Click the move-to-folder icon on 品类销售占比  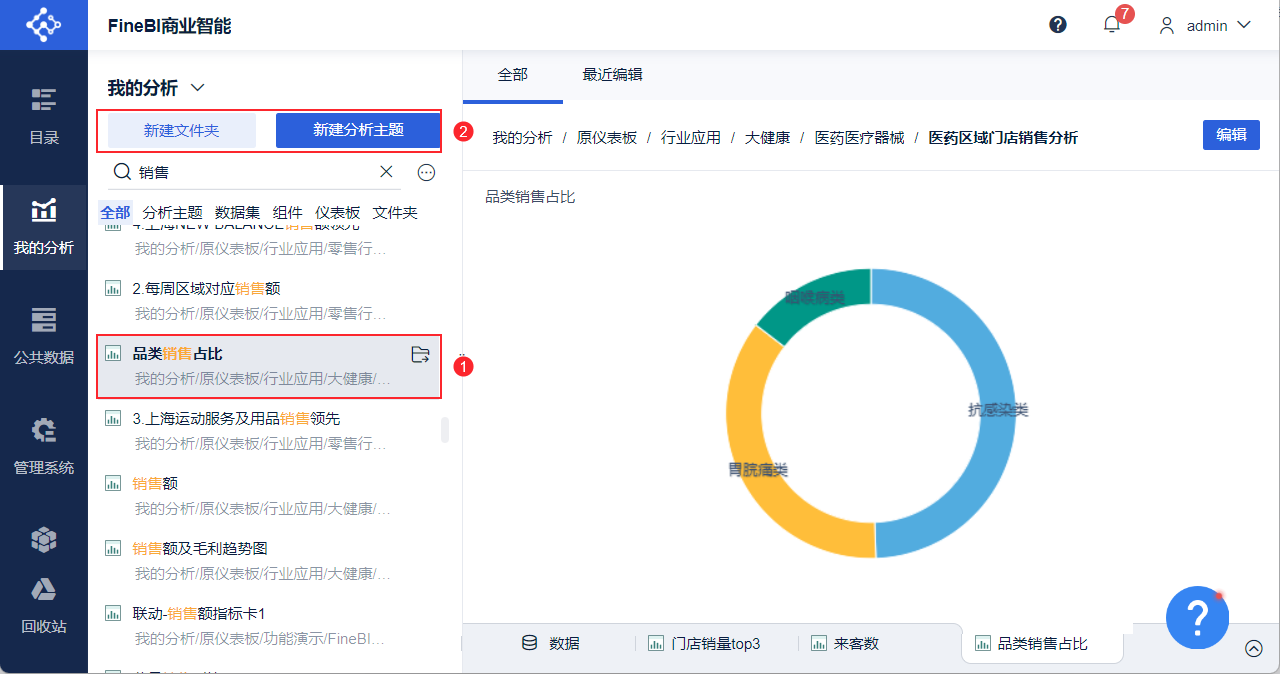point(420,354)
